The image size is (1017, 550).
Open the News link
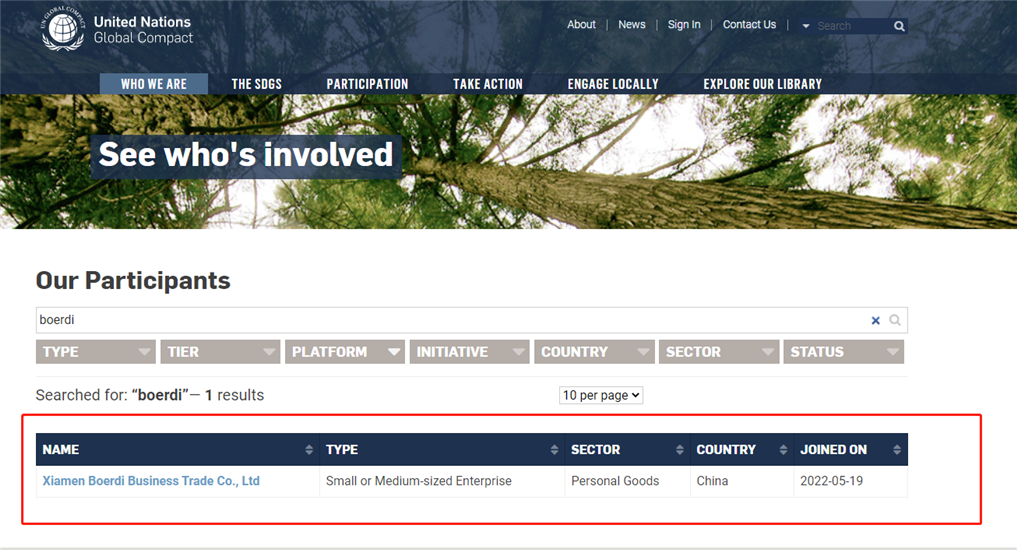(632, 25)
